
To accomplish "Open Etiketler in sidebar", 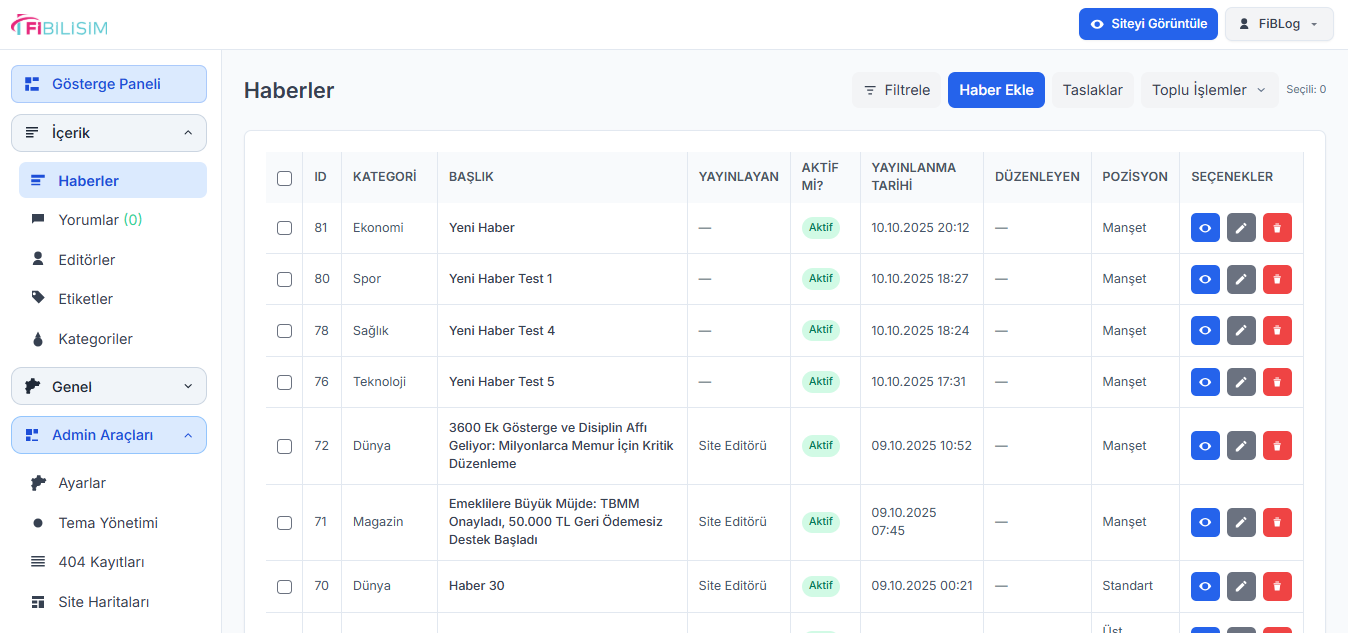I will click(113, 299).
